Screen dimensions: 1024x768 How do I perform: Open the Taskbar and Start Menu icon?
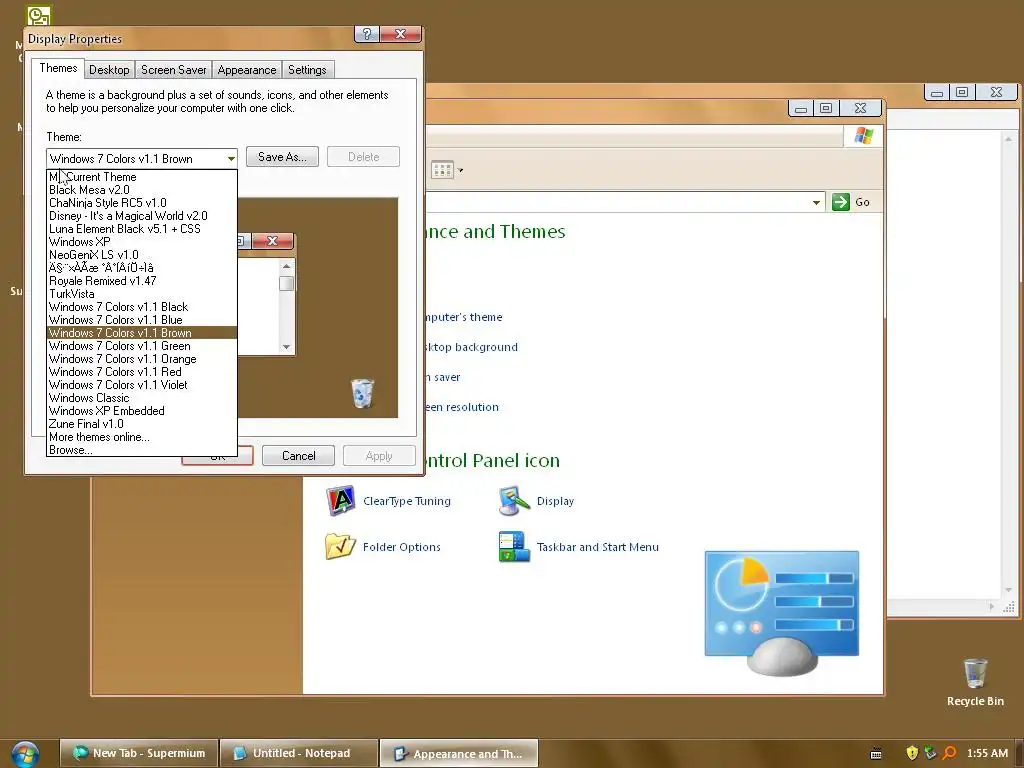coord(514,547)
